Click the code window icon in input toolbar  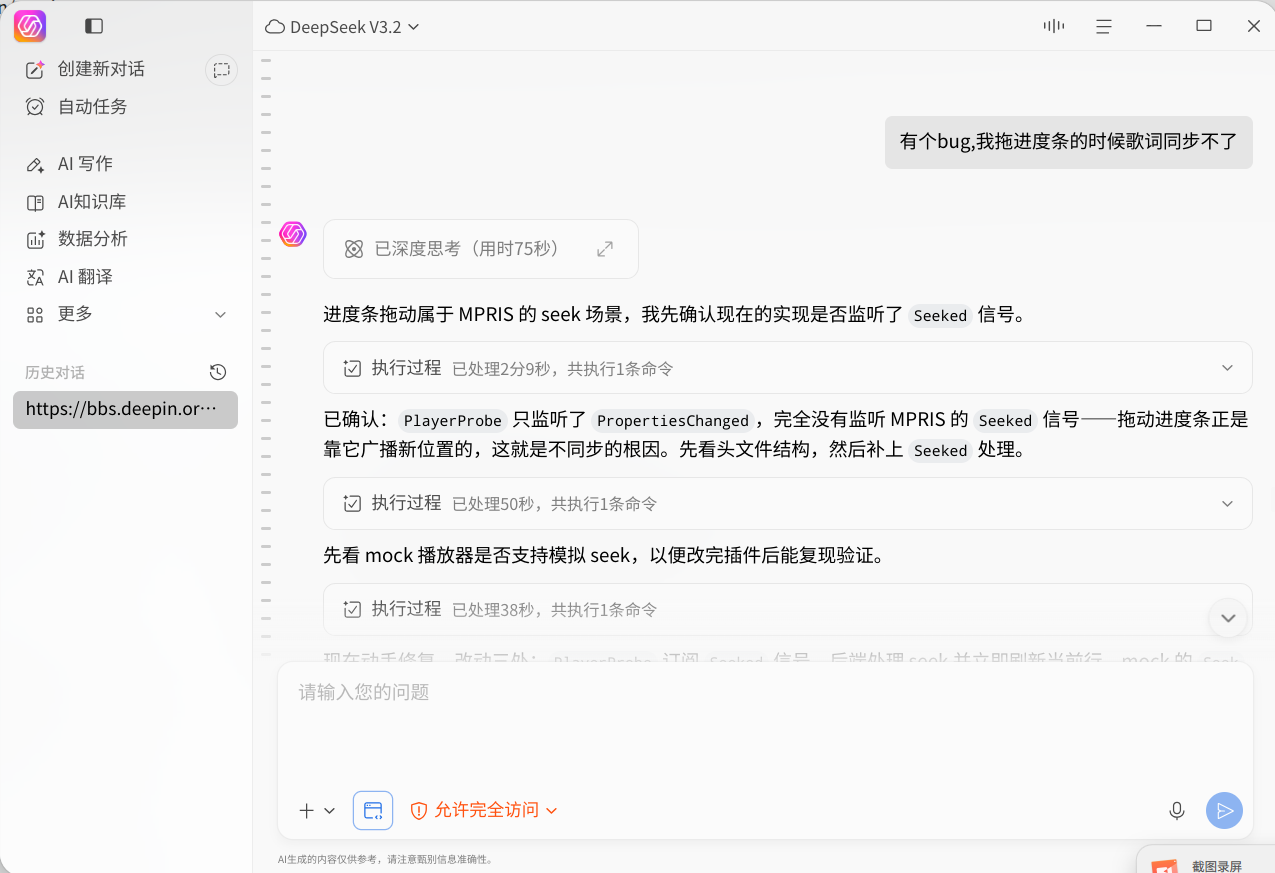[373, 810]
